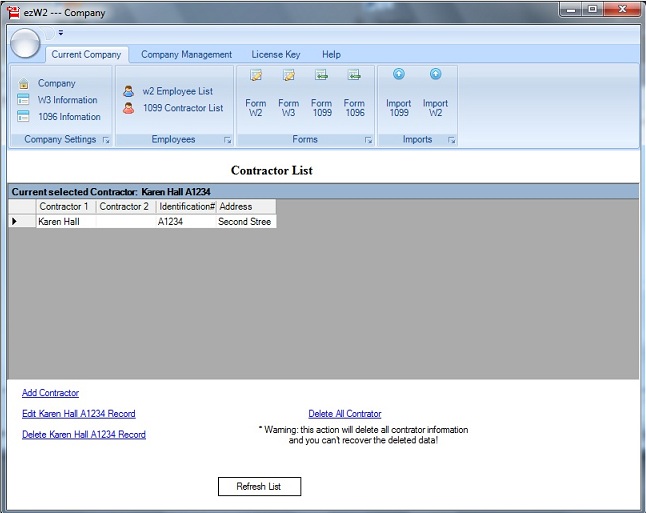Click the Refresh List button
Image resolution: width=646 pixels, height=513 pixels.
point(259,486)
